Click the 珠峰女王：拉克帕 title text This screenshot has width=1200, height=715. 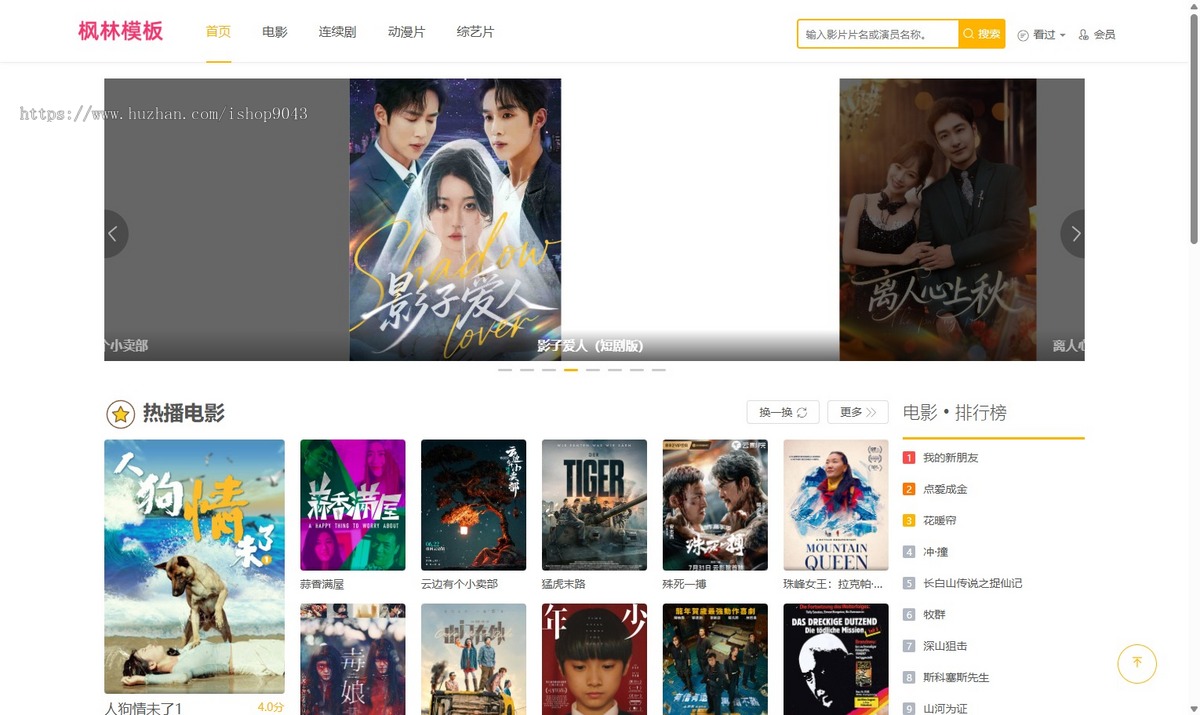(x=833, y=584)
